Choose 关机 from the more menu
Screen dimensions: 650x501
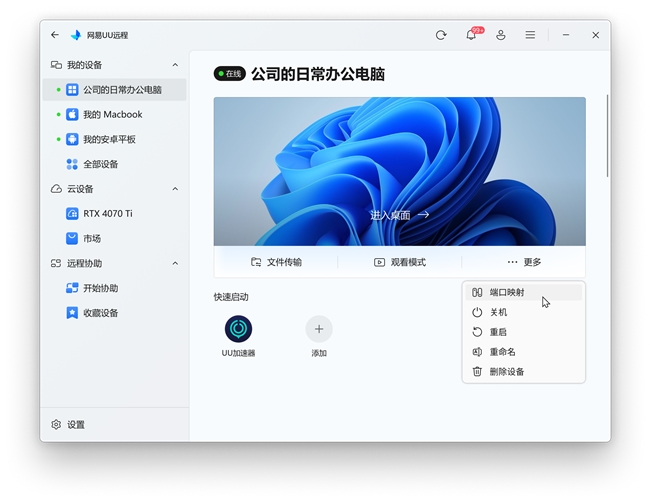(524, 312)
